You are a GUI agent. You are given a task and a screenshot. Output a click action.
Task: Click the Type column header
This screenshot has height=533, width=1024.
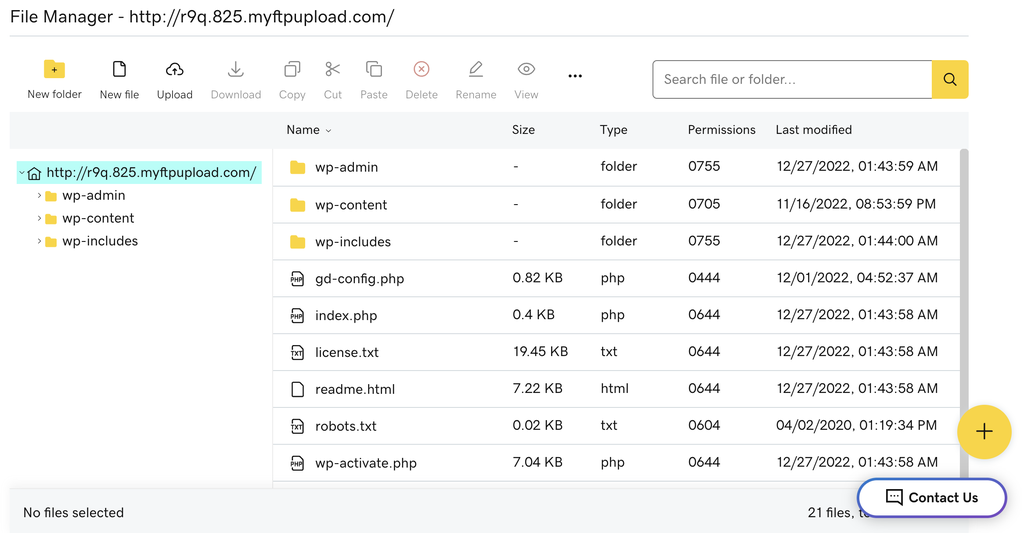613,129
